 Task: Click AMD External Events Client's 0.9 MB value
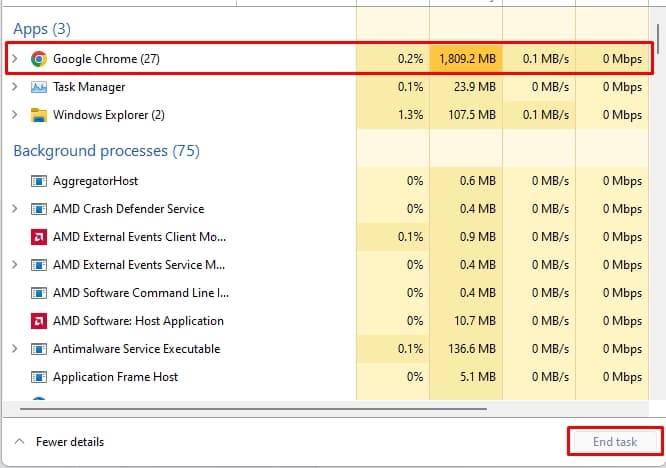pos(478,237)
